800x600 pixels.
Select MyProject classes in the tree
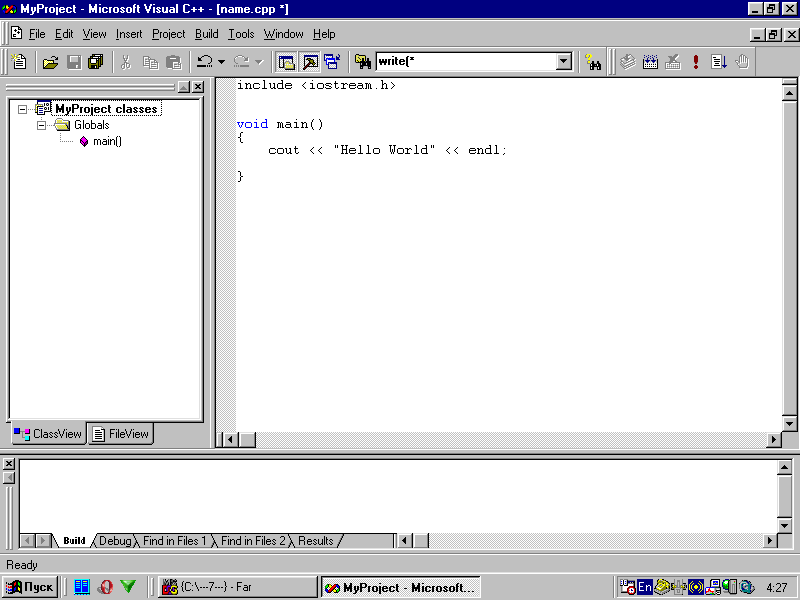pyautogui.click(x=106, y=109)
